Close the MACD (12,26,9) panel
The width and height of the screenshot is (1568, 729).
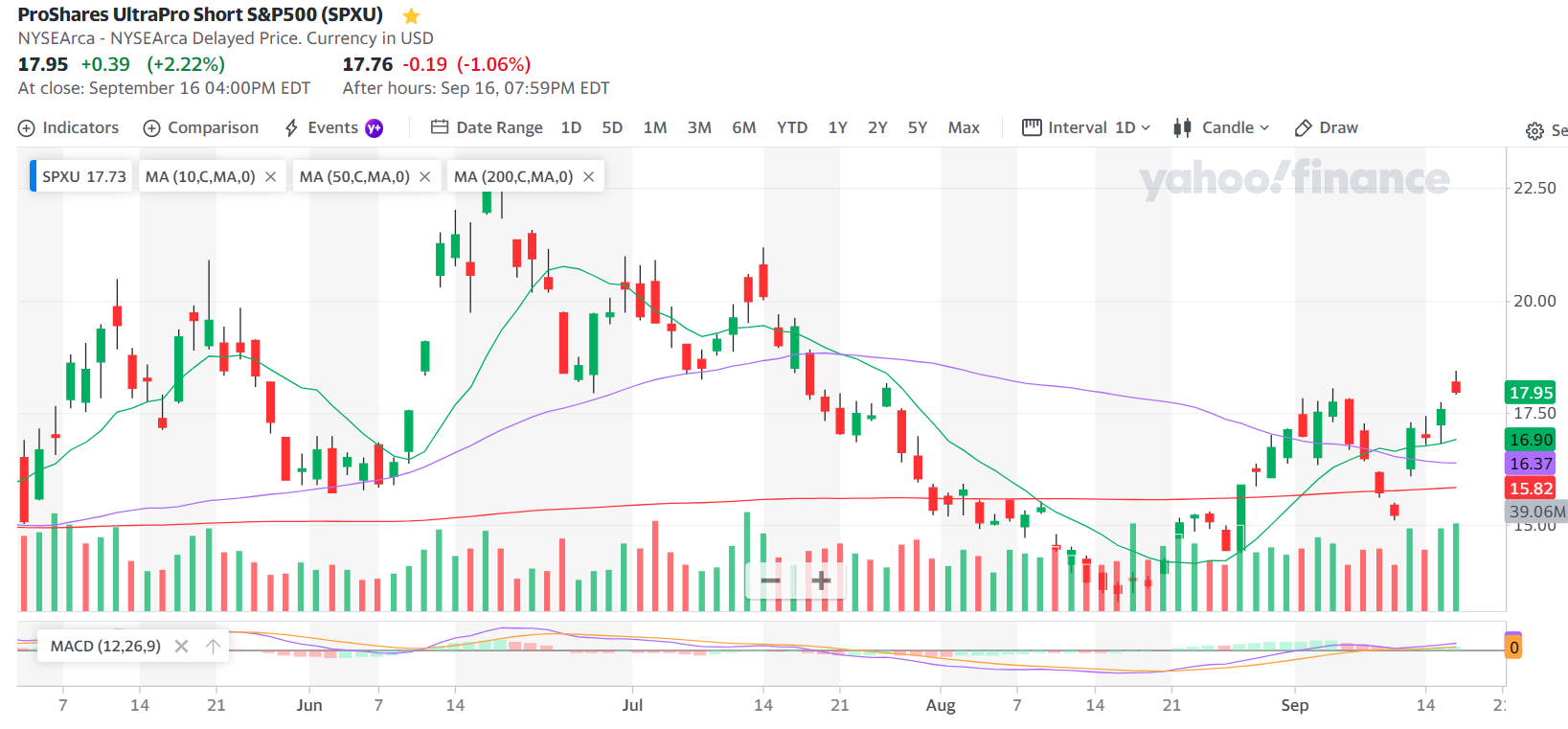(x=181, y=647)
